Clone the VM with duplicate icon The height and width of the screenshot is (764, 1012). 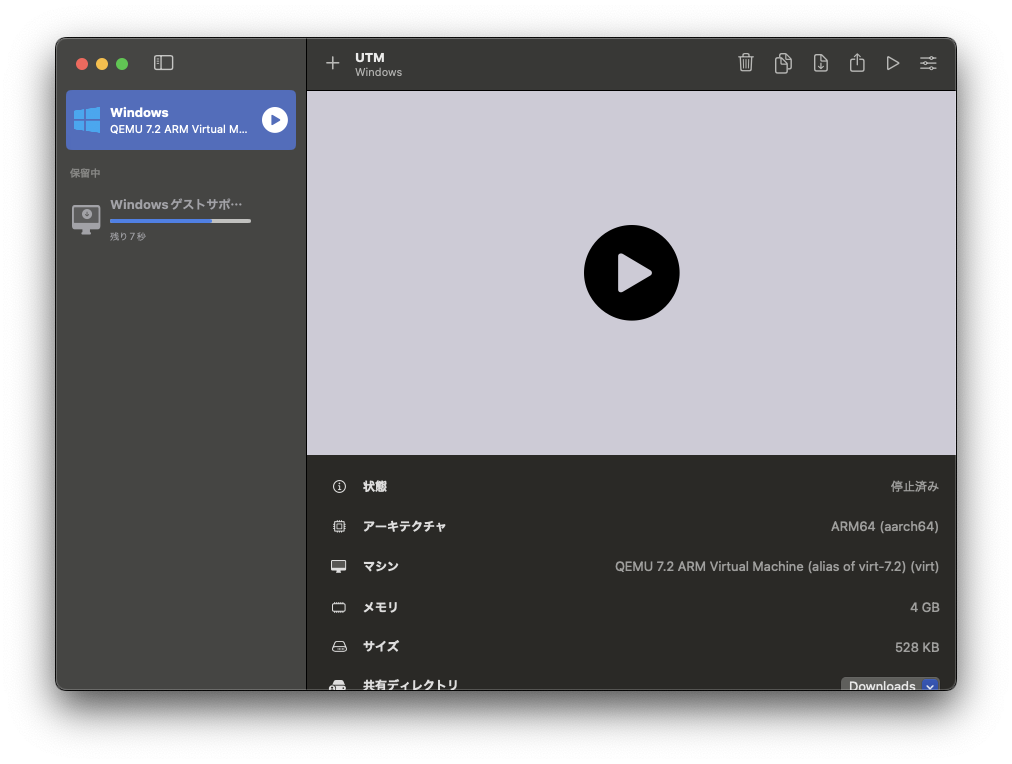tap(783, 63)
